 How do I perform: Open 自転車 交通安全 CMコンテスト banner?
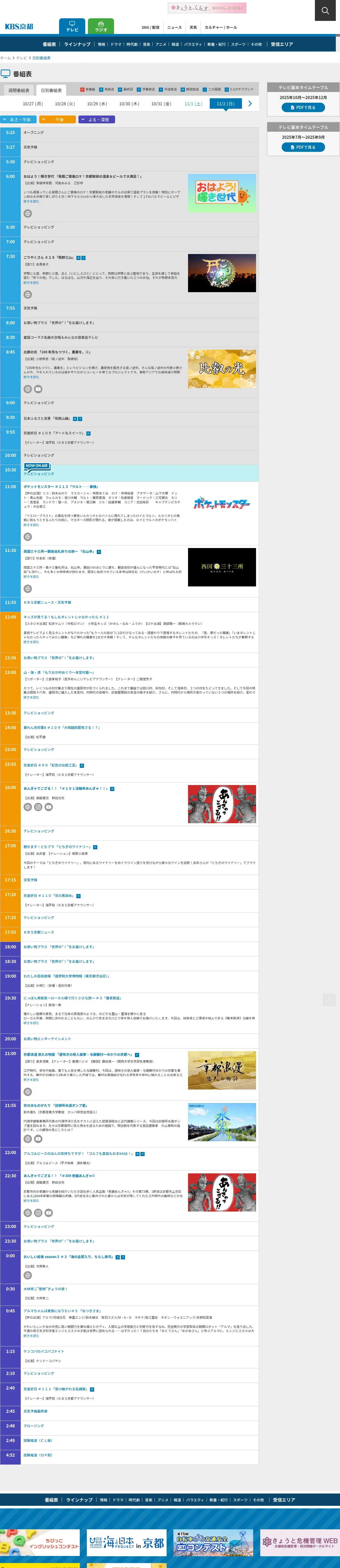tap(213, 1542)
